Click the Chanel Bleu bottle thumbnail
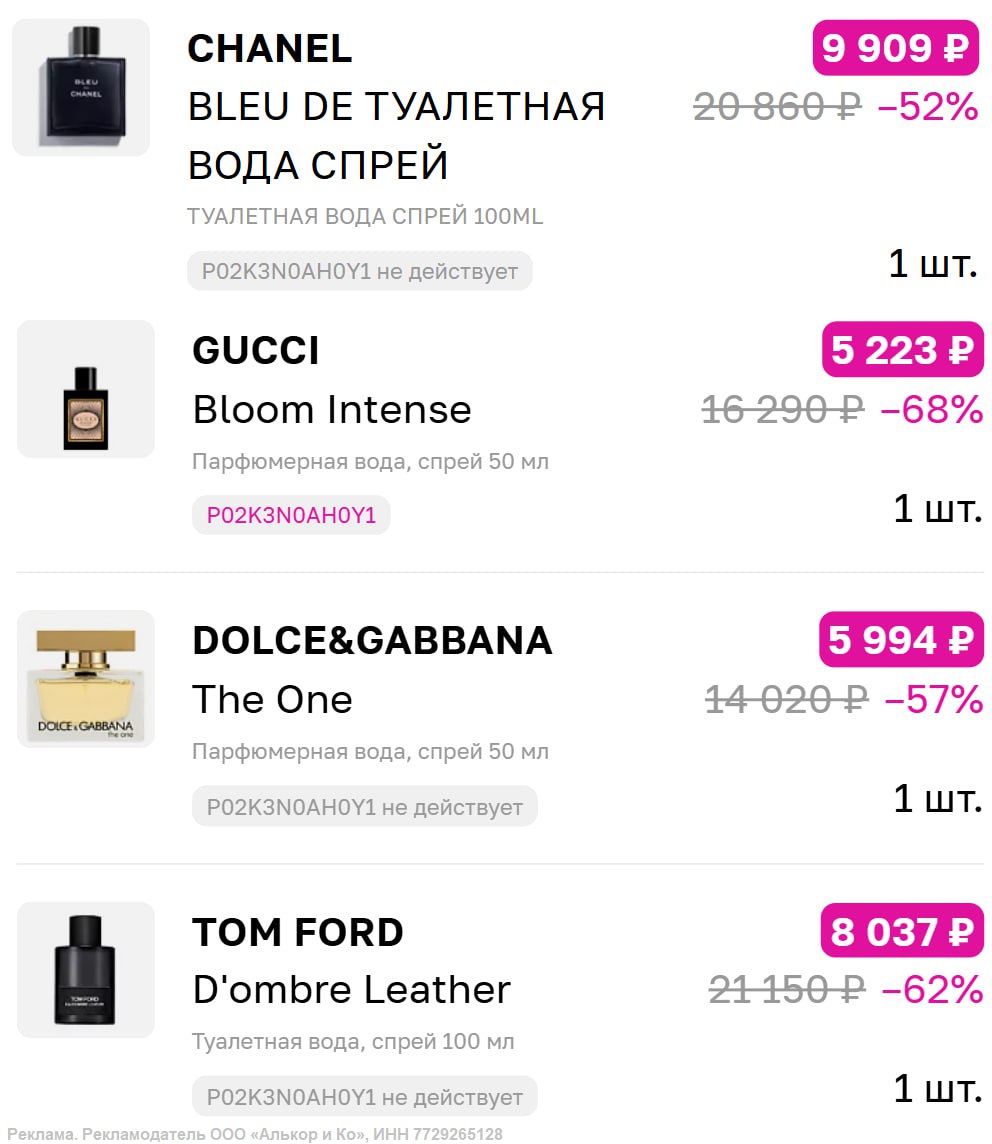The width and height of the screenshot is (992, 1144). click(81, 87)
